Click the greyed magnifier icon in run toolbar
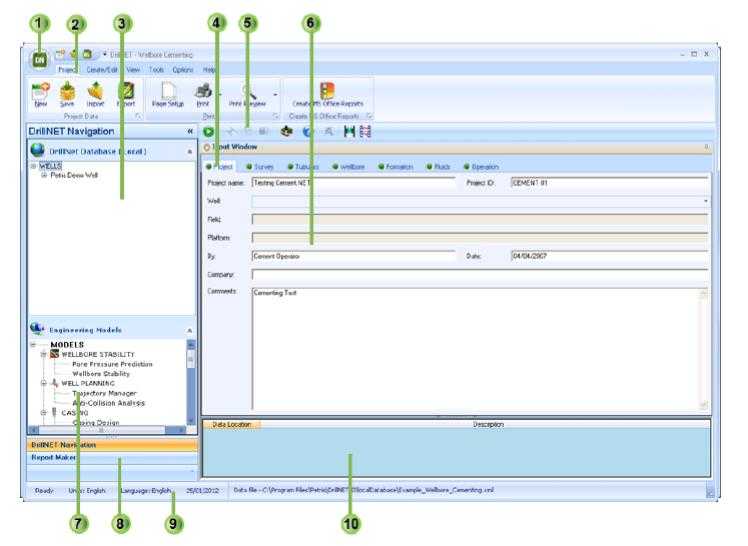748x546 pixels. coord(329,132)
